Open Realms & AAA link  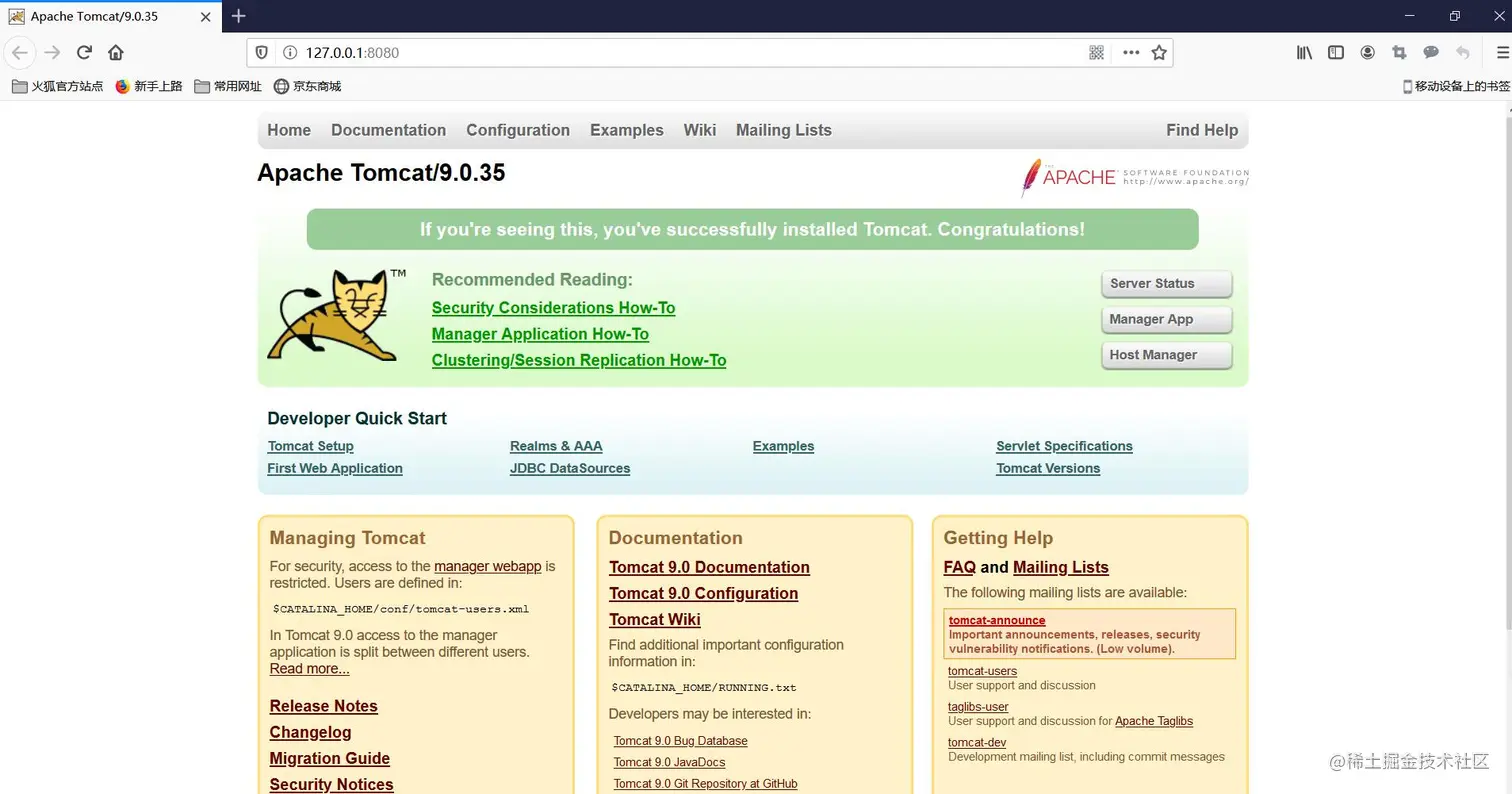tap(556, 446)
